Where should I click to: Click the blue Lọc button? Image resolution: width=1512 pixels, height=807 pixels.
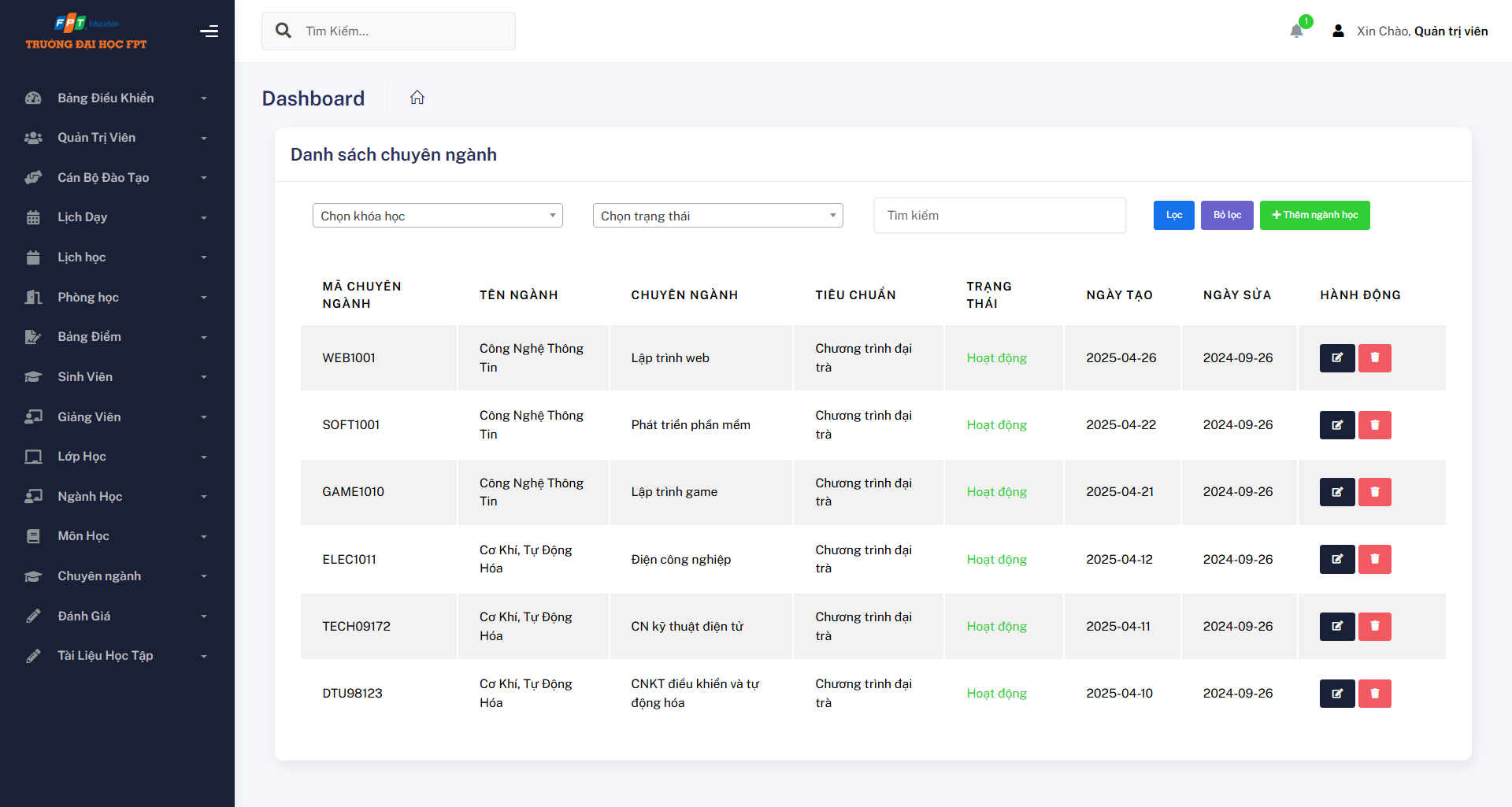1173,215
